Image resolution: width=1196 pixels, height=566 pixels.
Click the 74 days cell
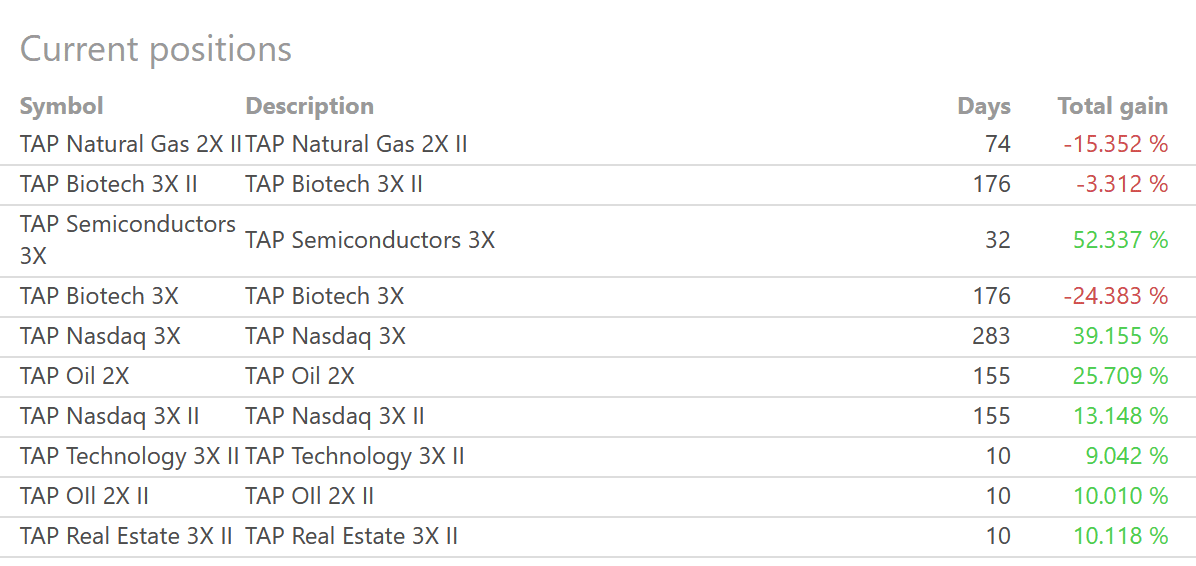click(x=997, y=144)
